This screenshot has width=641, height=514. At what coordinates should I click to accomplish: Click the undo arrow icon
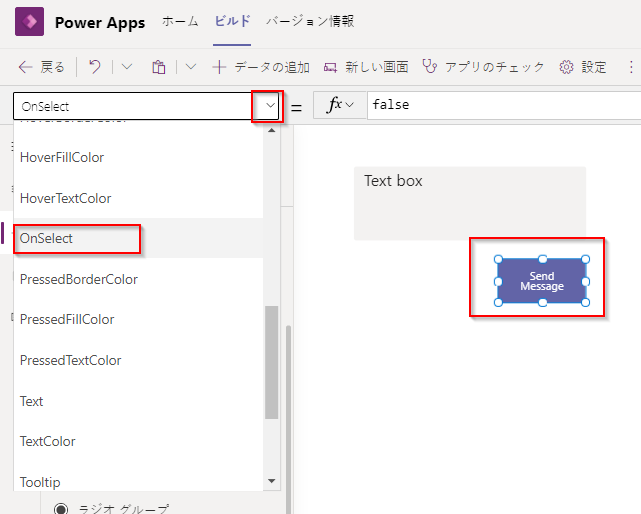tap(95, 67)
